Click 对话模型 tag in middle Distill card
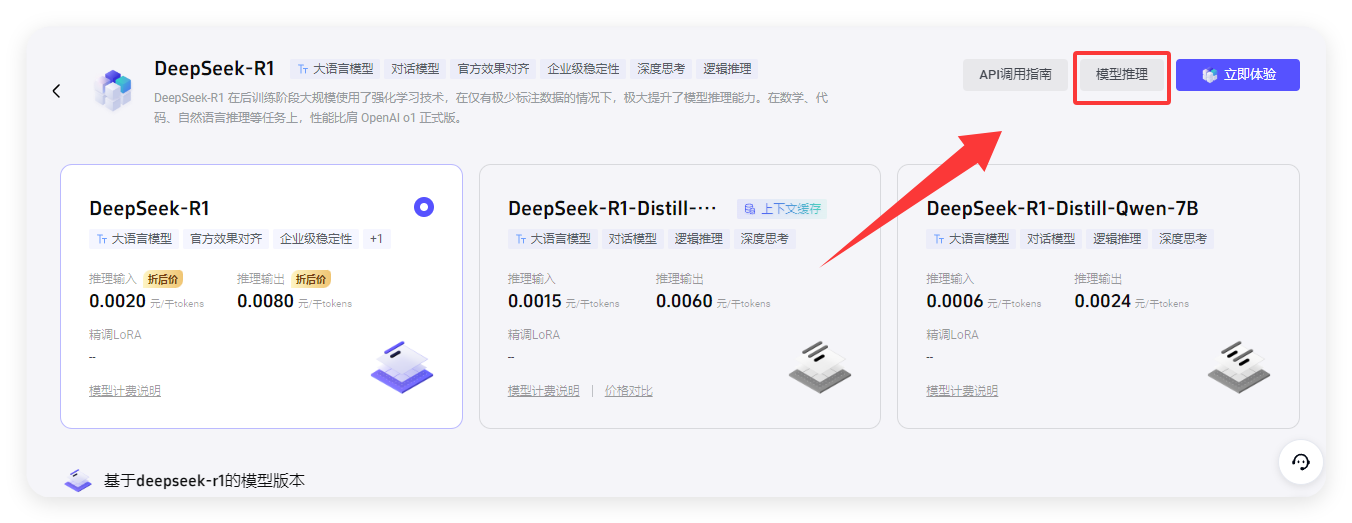Viewport: 1352px width, 523px height. click(632, 239)
